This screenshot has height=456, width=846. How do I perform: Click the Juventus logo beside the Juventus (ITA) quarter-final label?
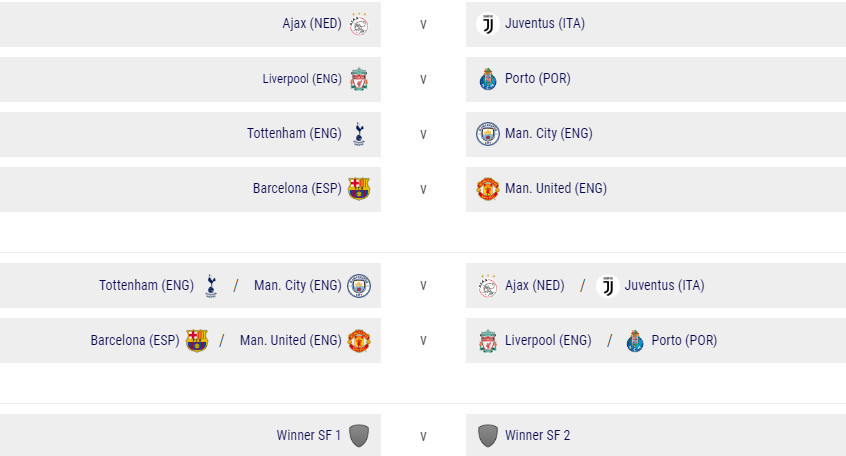point(488,24)
